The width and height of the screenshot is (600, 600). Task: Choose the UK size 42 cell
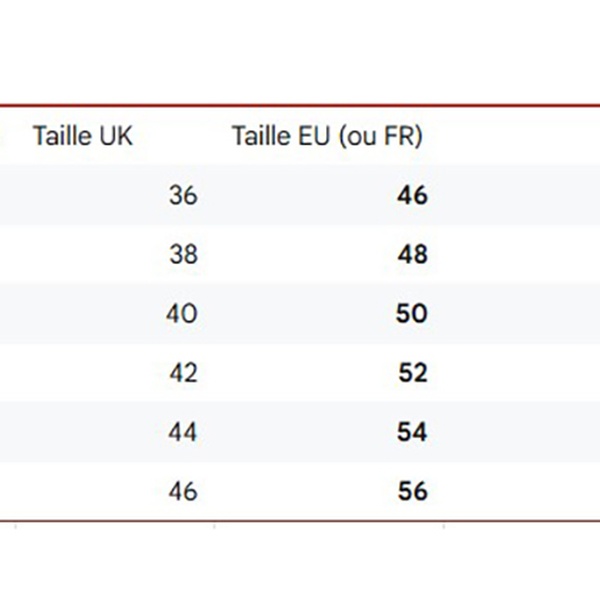(x=183, y=373)
